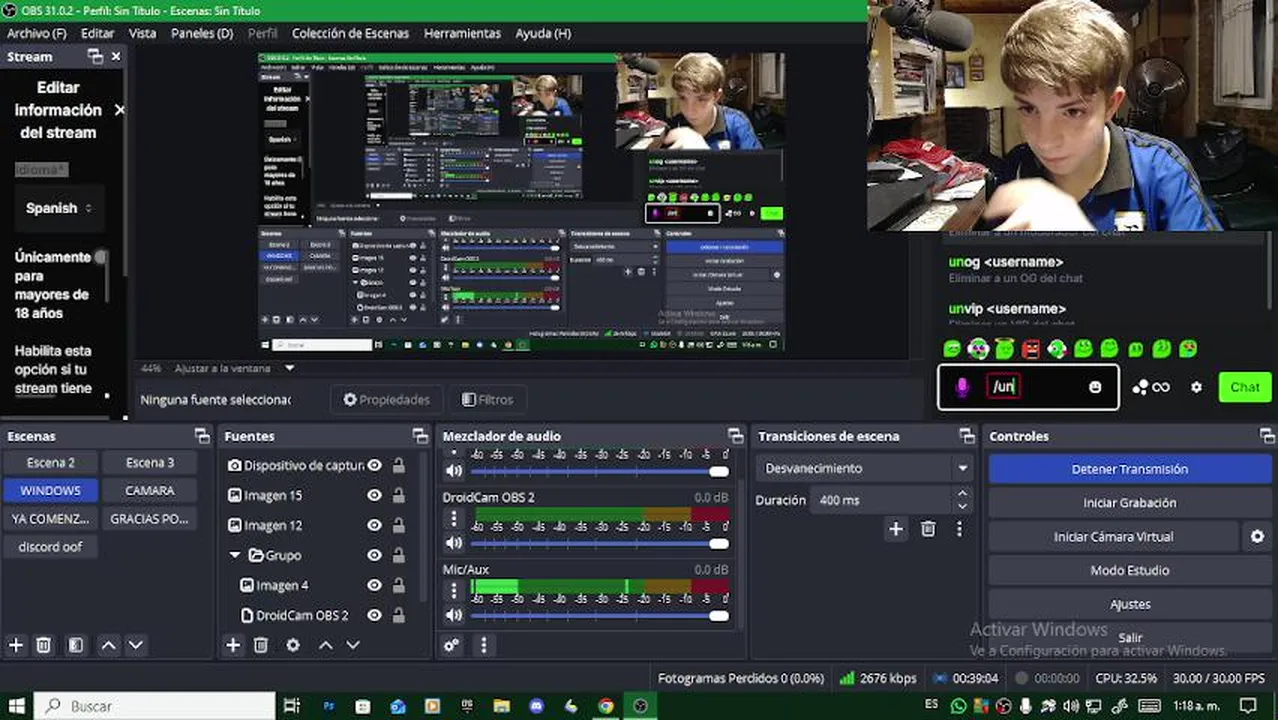Switch to the CAMARA scene

point(150,491)
